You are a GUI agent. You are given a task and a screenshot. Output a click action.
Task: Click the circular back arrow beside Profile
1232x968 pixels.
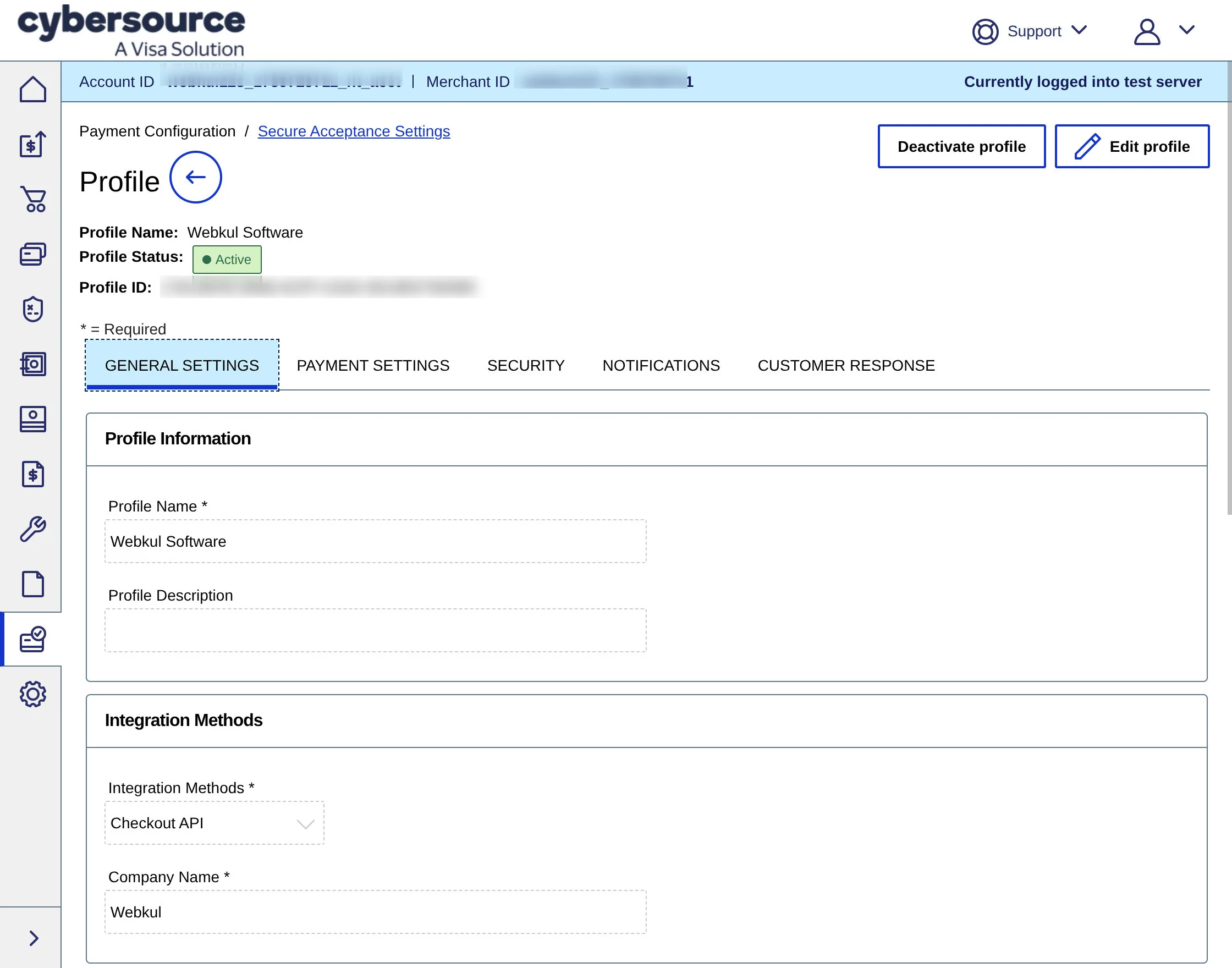(x=195, y=178)
